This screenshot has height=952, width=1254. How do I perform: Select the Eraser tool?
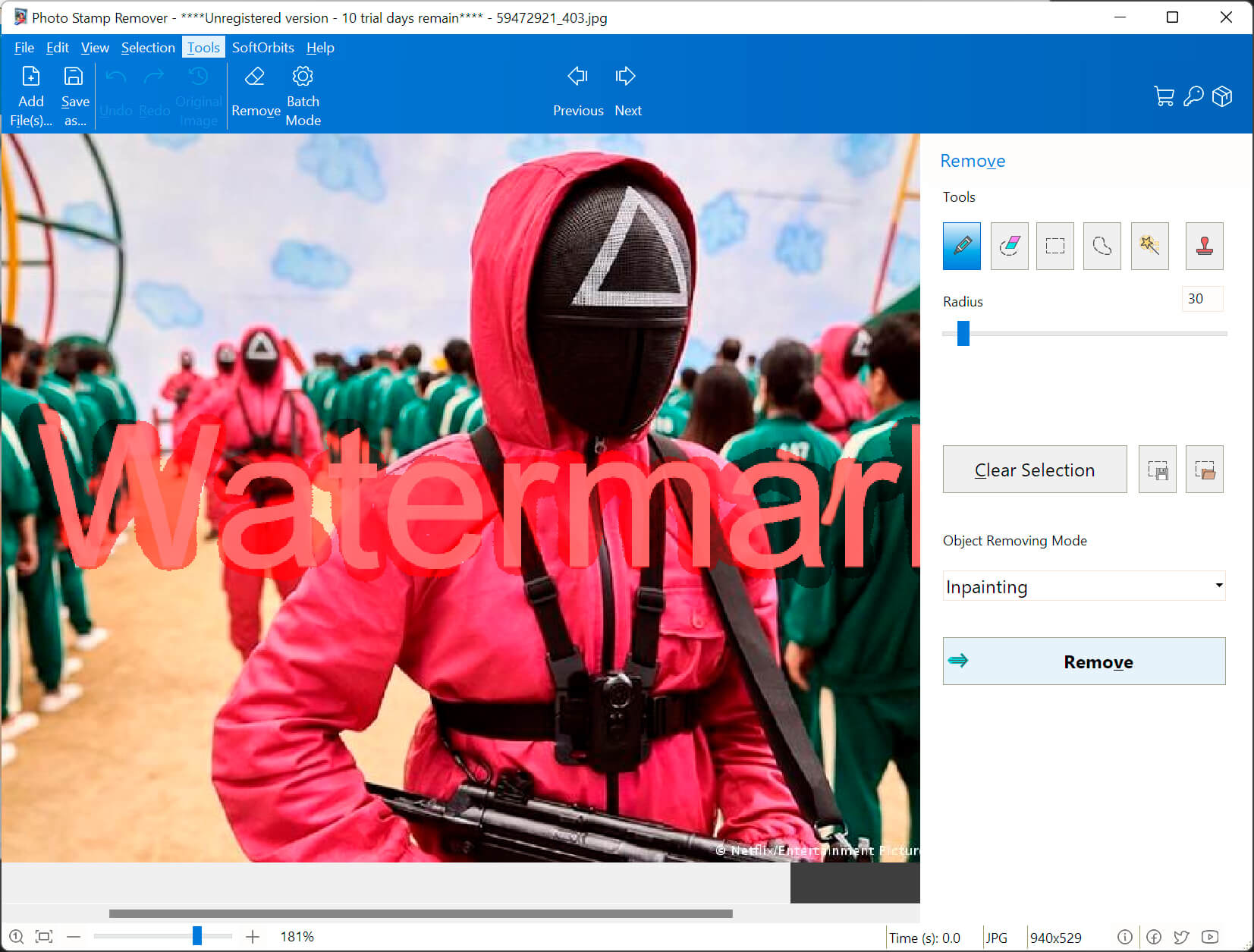(1009, 246)
